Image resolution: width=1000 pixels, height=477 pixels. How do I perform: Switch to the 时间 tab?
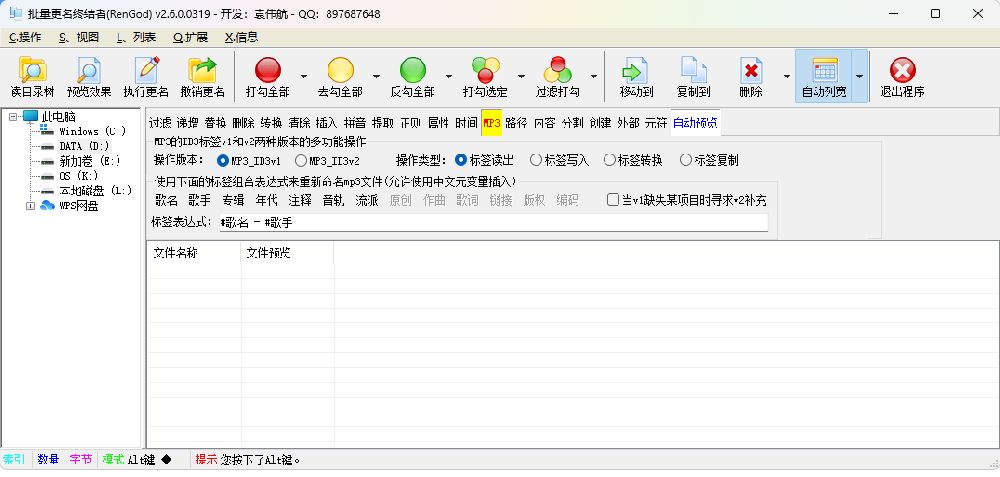(x=466, y=123)
